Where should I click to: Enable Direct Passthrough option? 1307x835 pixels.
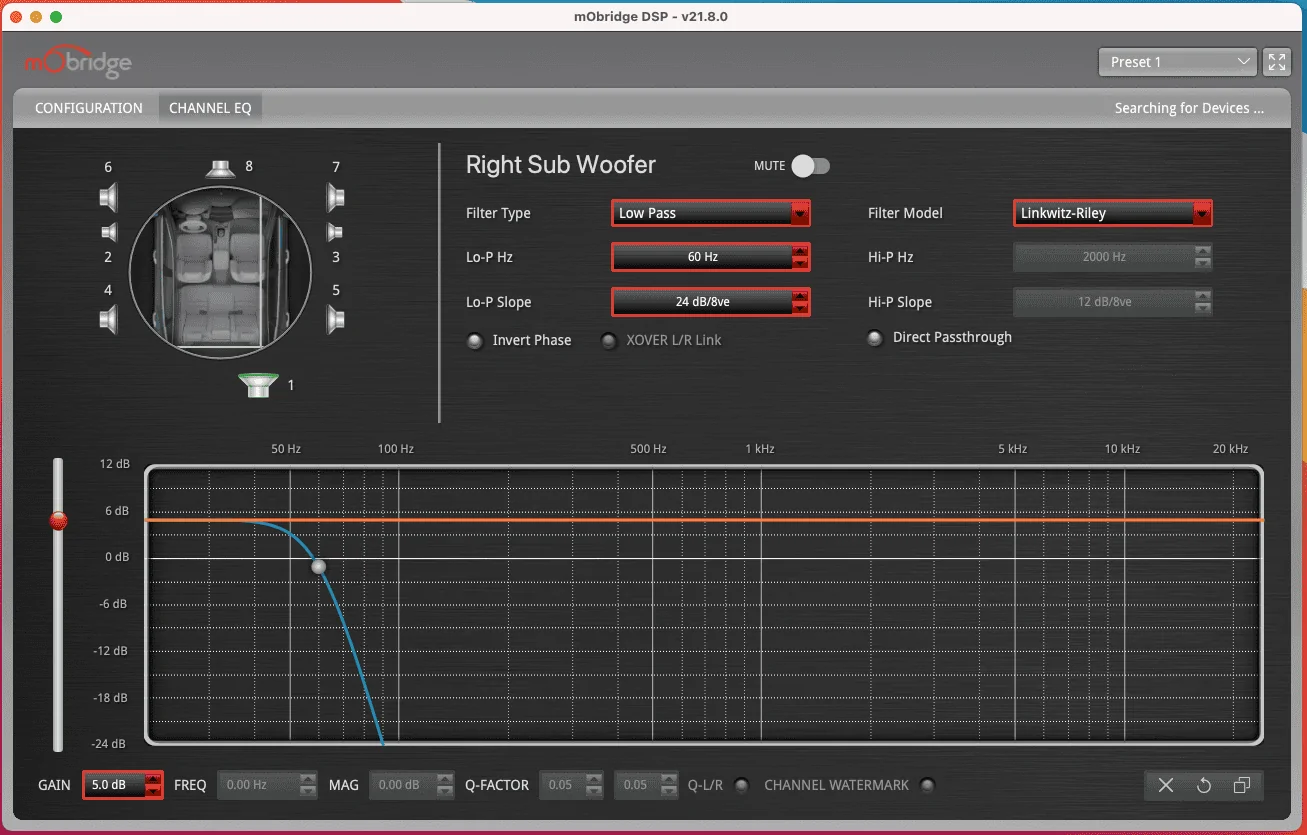(x=875, y=338)
